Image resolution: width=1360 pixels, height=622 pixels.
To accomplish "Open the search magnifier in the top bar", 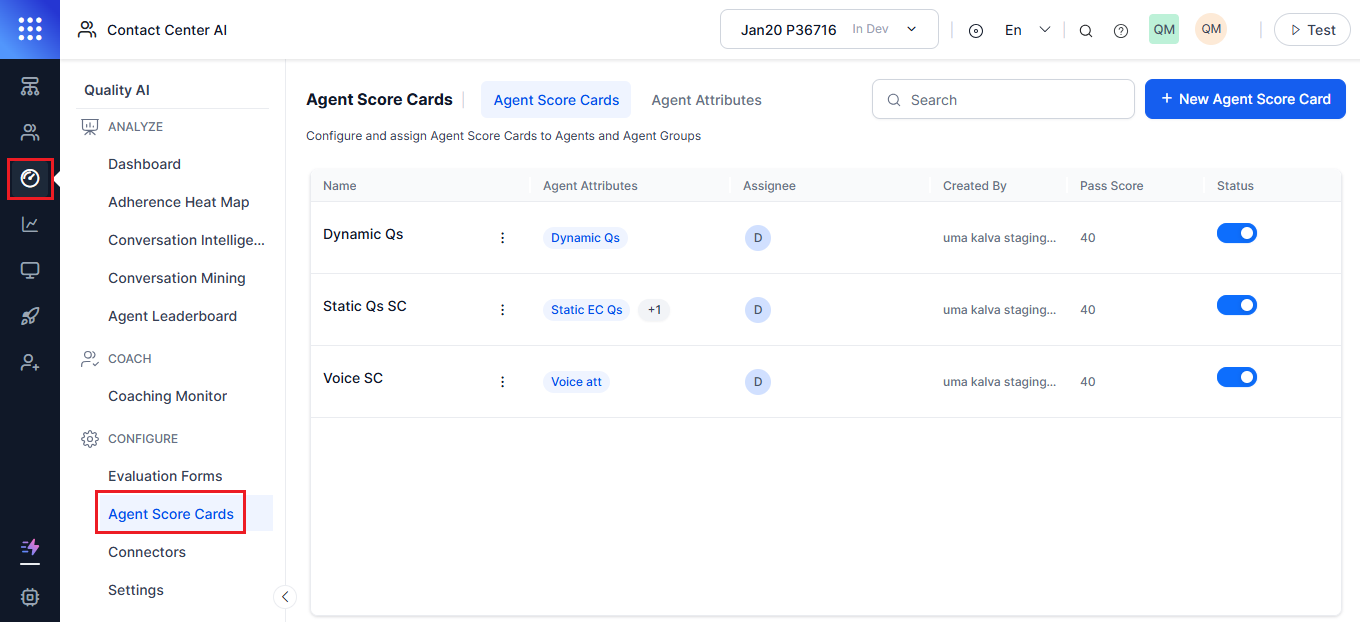I will [x=1086, y=30].
